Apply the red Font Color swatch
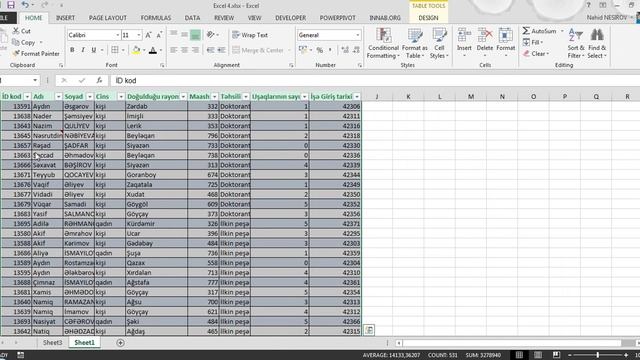 tap(153, 50)
